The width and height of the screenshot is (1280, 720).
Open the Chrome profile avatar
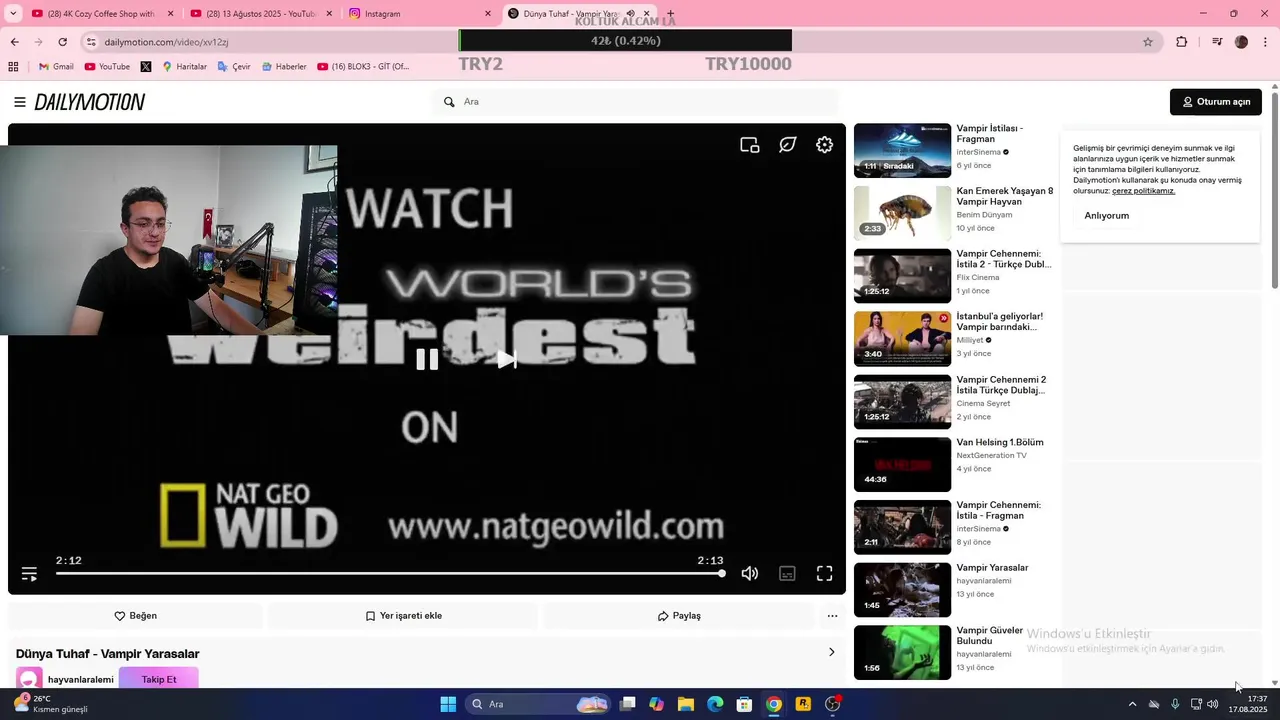point(1241,42)
